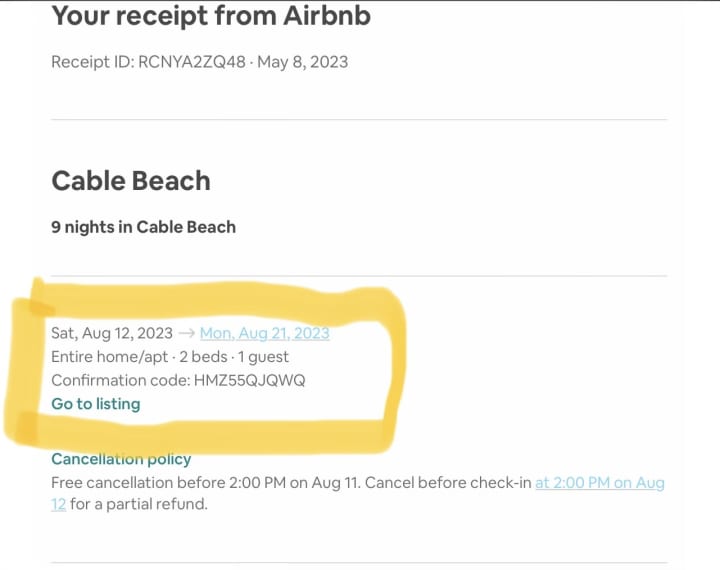Image resolution: width=720 pixels, height=570 pixels.
Task: Click the "Confirmation code:" label
Action: [x=118, y=380]
